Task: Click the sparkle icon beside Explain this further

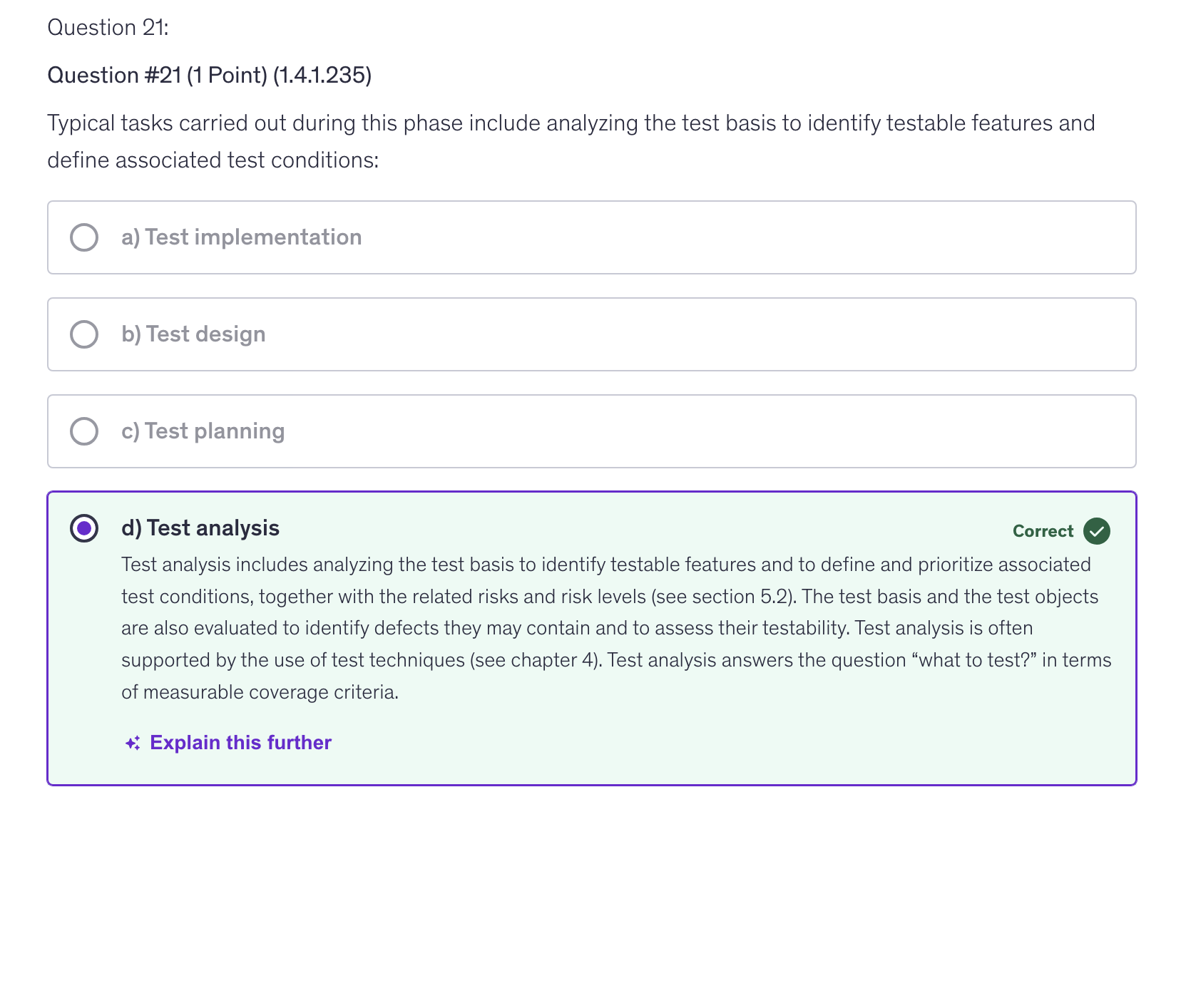Action: pyautogui.click(x=133, y=743)
